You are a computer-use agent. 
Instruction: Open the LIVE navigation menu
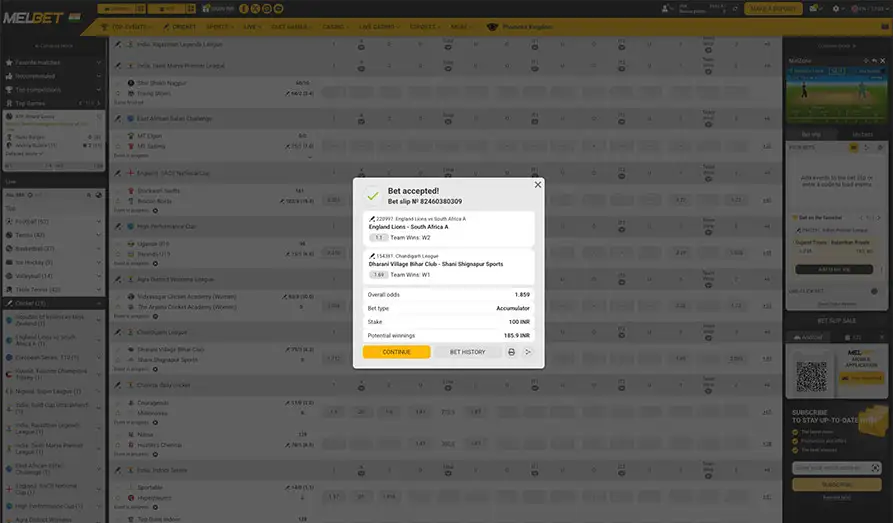tap(252, 27)
